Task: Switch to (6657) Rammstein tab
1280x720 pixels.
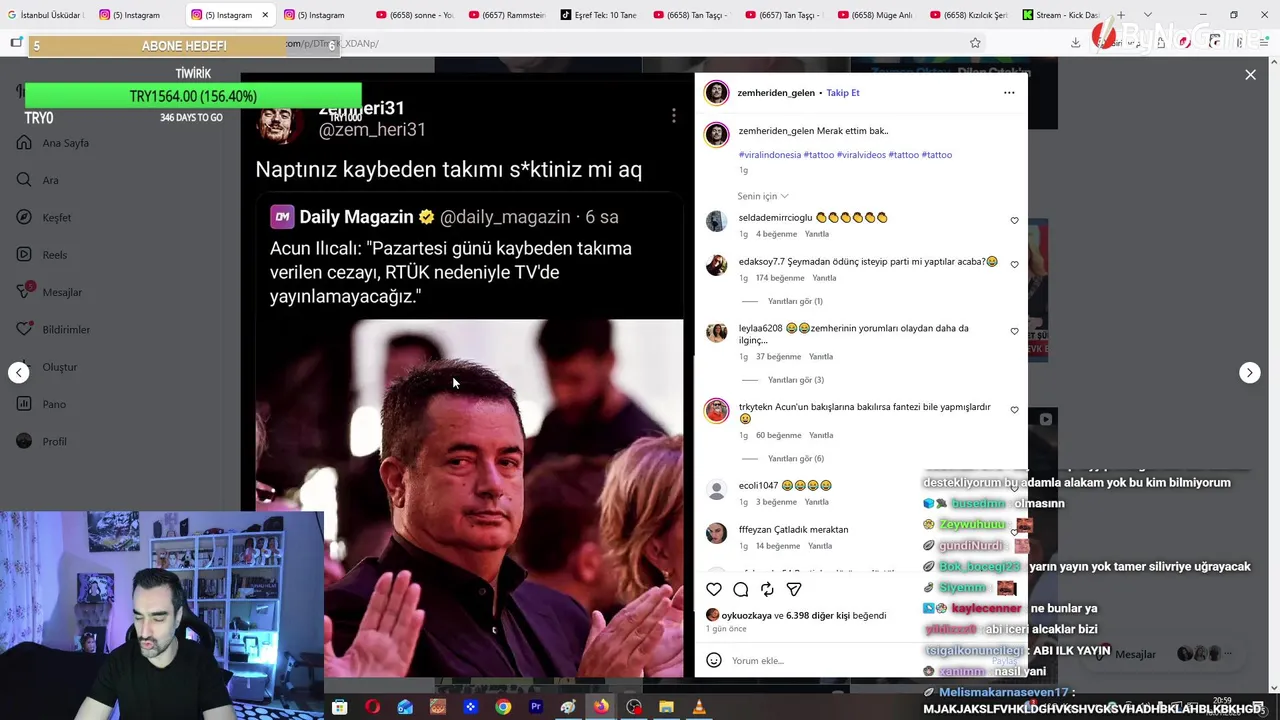Action: pos(507,15)
